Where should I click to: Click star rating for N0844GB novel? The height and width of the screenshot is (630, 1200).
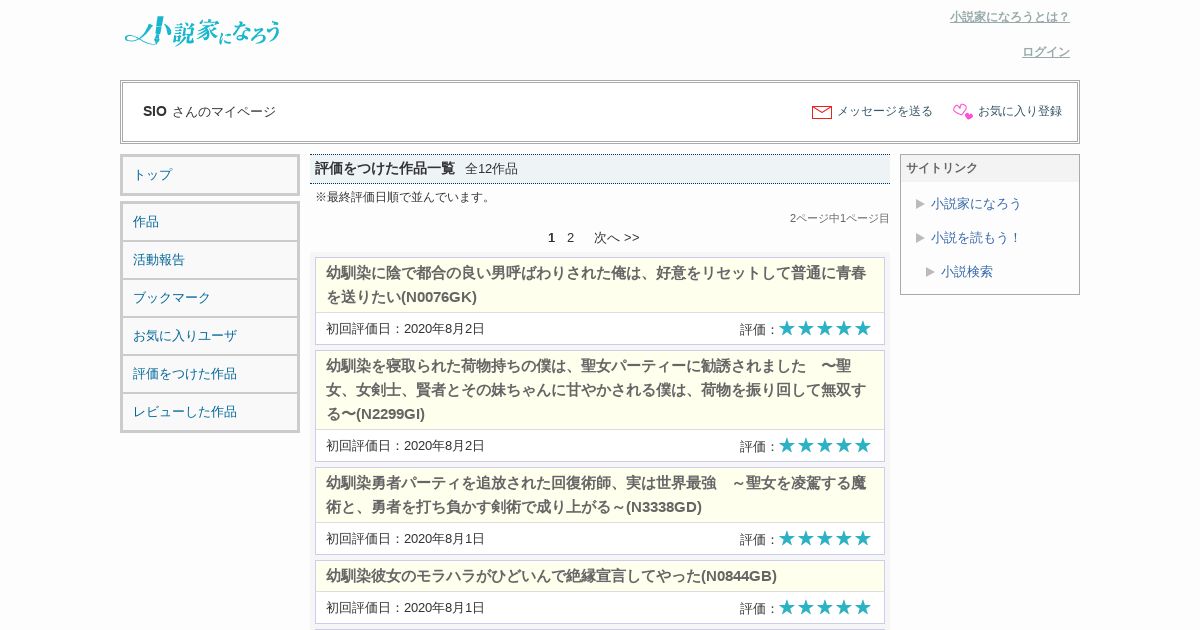point(825,607)
